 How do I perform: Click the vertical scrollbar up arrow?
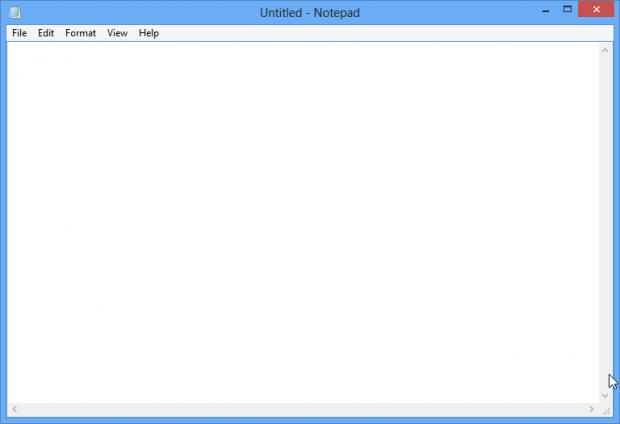(605, 50)
